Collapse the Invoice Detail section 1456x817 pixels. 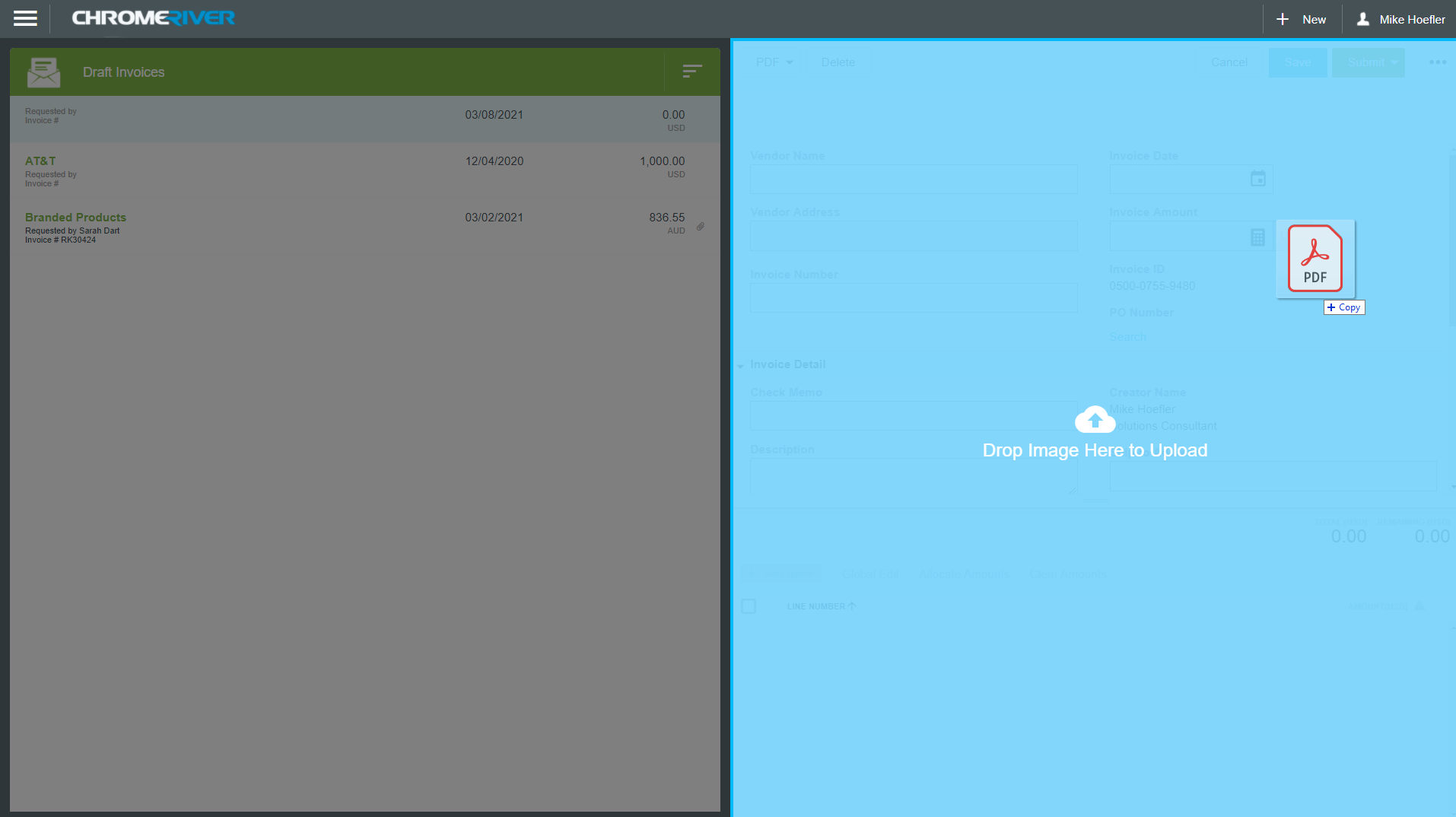[x=741, y=365]
